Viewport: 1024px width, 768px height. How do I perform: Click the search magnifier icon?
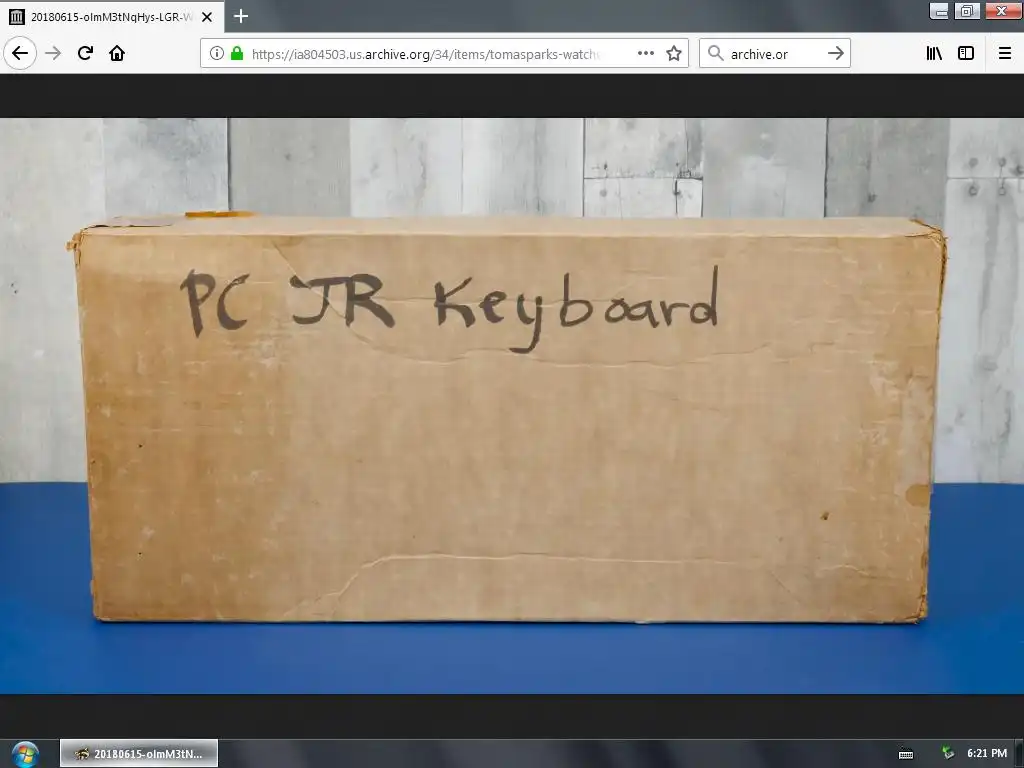click(716, 54)
